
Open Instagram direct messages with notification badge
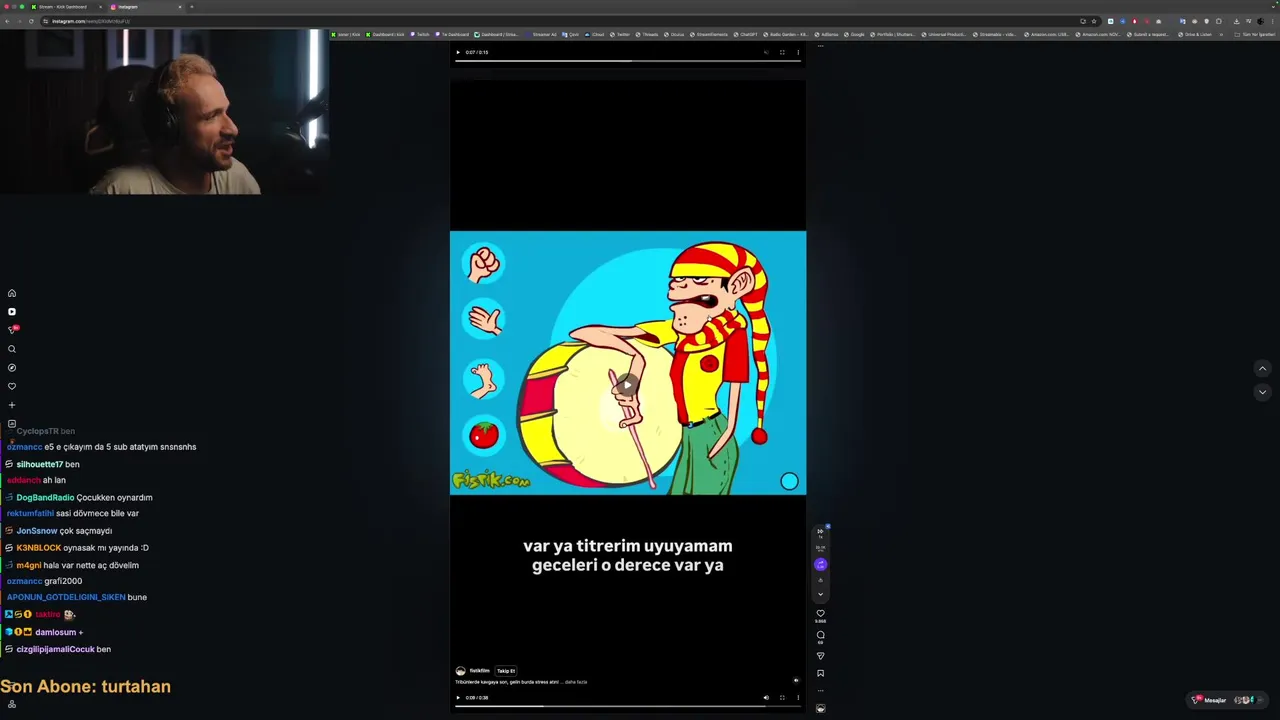(12, 330)
